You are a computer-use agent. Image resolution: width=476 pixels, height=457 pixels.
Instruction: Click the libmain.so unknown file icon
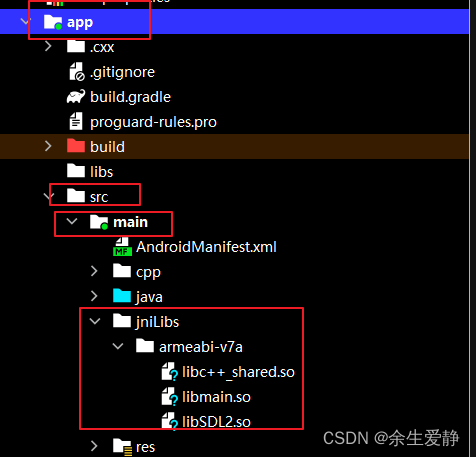[x=170, y=397]
